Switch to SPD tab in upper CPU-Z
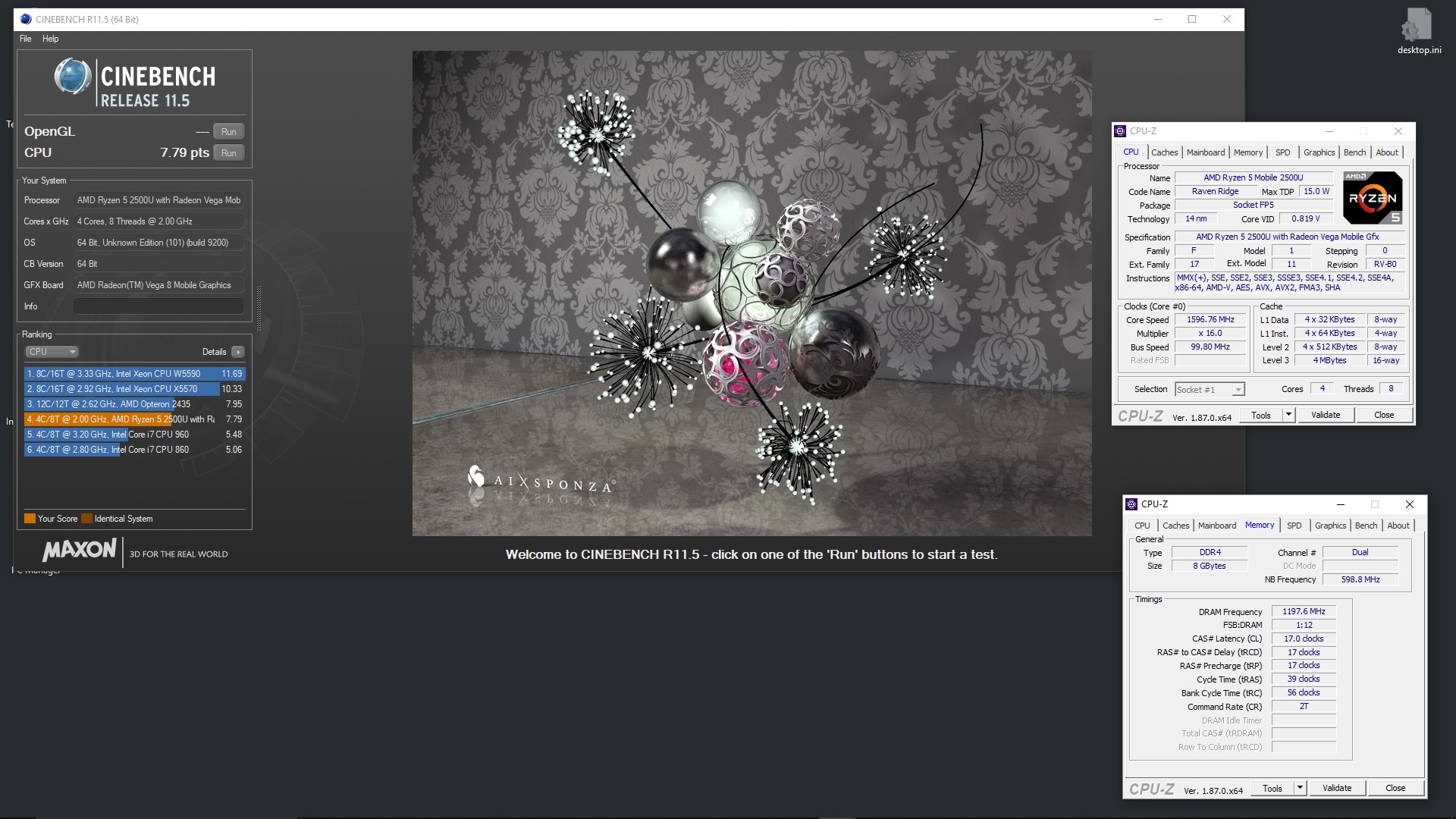This screenshot has width=1456, height=819. (1282, 152)
